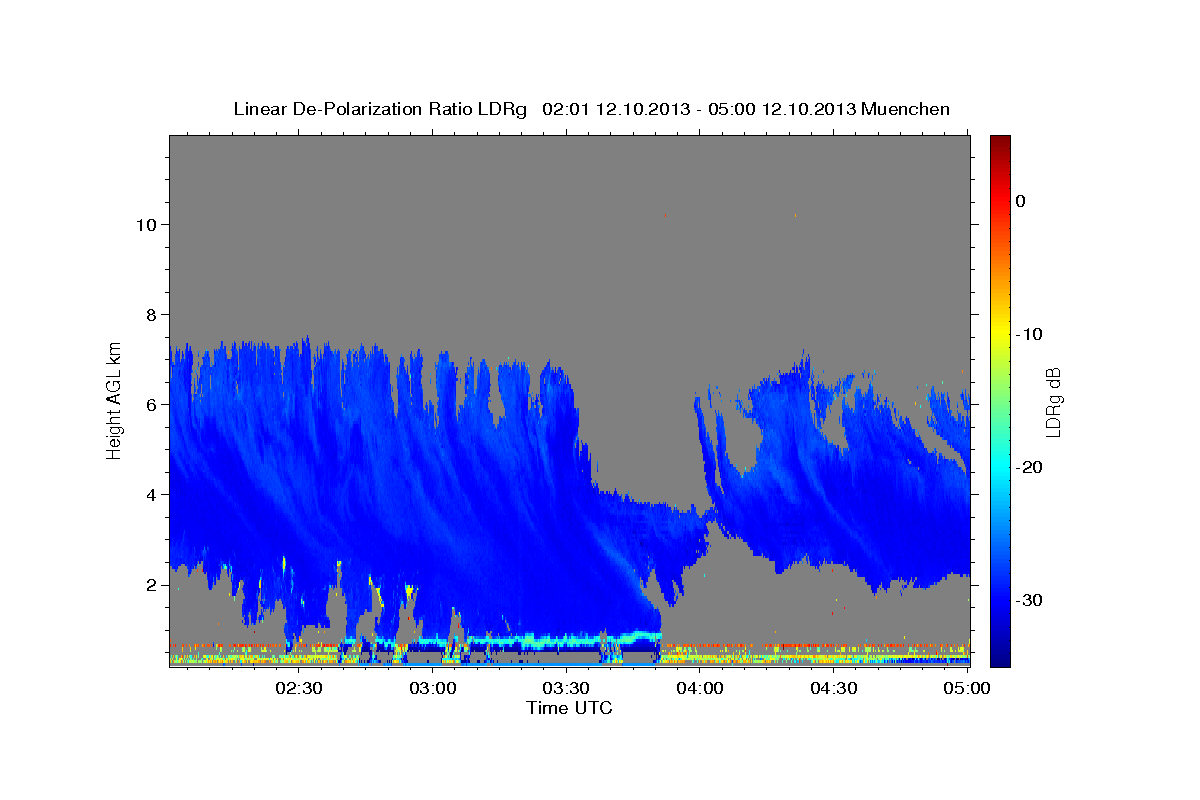Click the colorbar value -10

pyautogui.click(x=1029, y=334)
